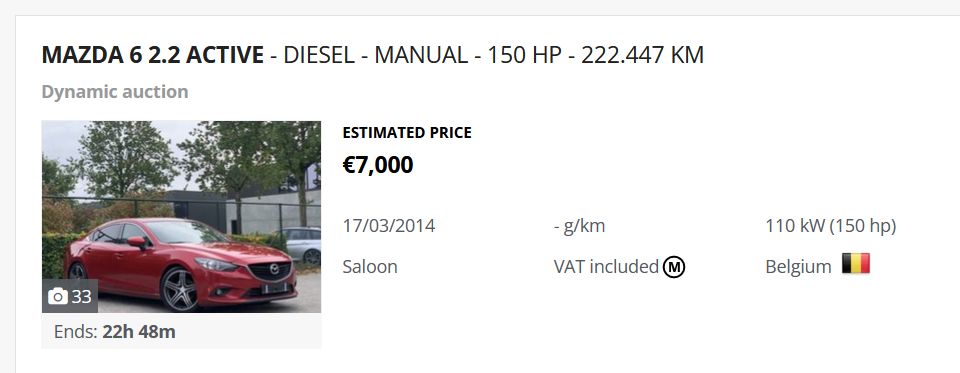The height and width of the screenshot is (373, 960).
Task: Open the MAZDA 6 2.2 ACTIVE listing title
Action: (152, 55)
